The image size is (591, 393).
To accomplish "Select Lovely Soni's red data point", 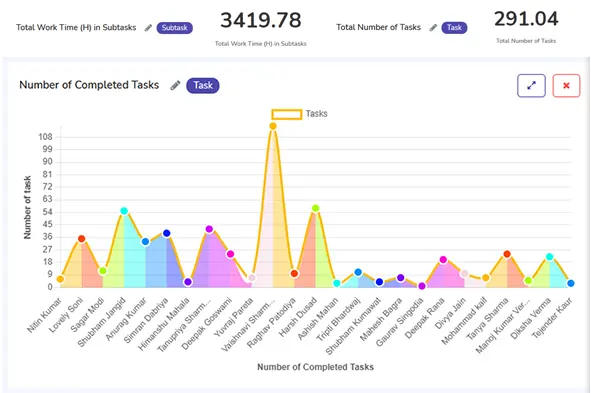I will pyautogui.click(x=81, y=239).
